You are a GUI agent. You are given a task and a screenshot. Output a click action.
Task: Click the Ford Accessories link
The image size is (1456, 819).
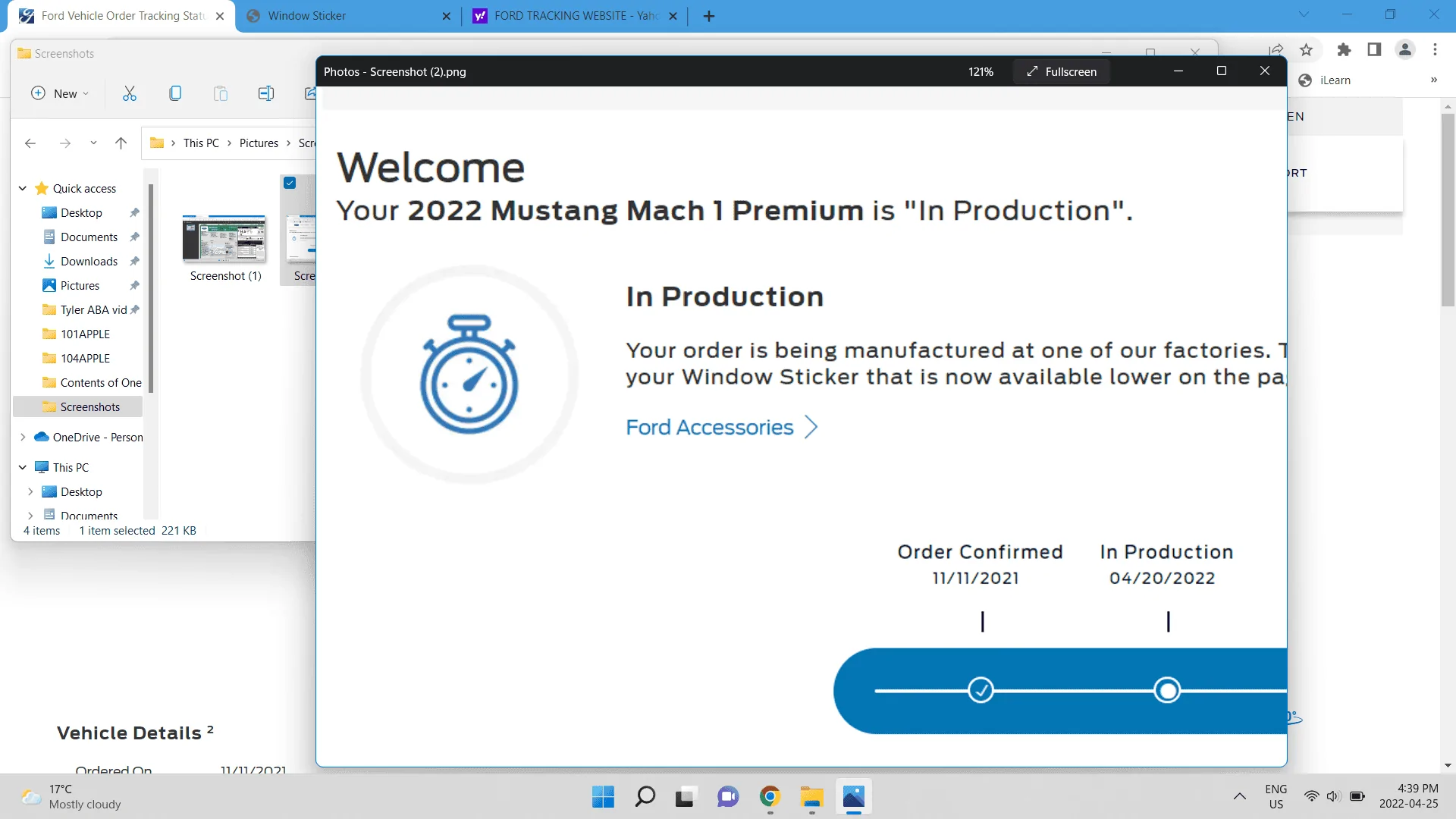721,427
